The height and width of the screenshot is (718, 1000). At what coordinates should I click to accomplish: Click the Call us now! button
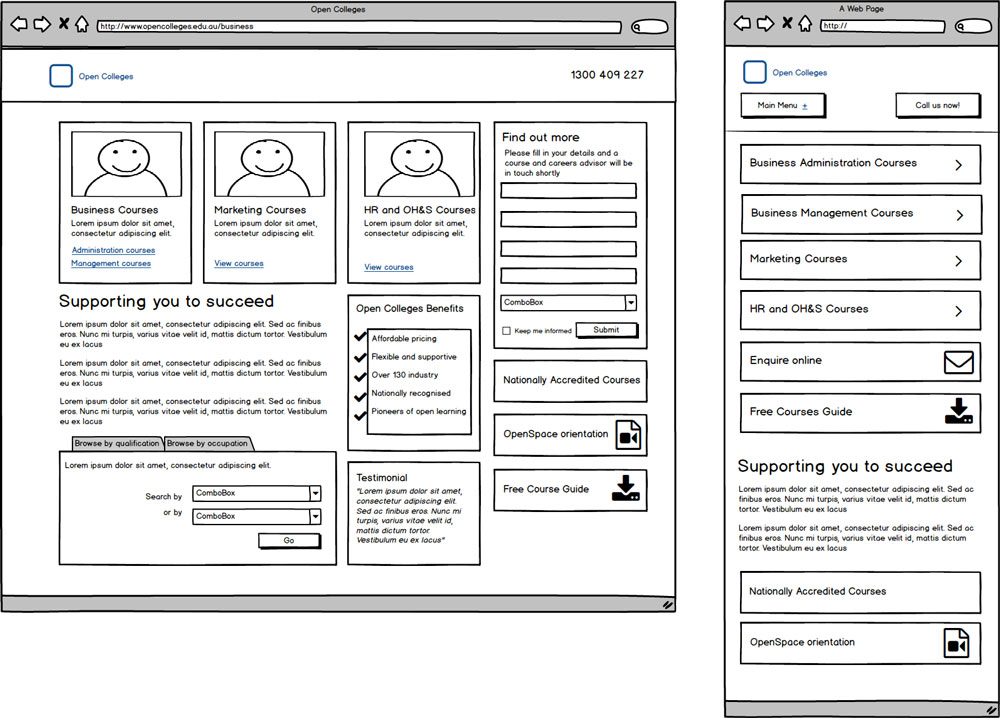(938, 105)
